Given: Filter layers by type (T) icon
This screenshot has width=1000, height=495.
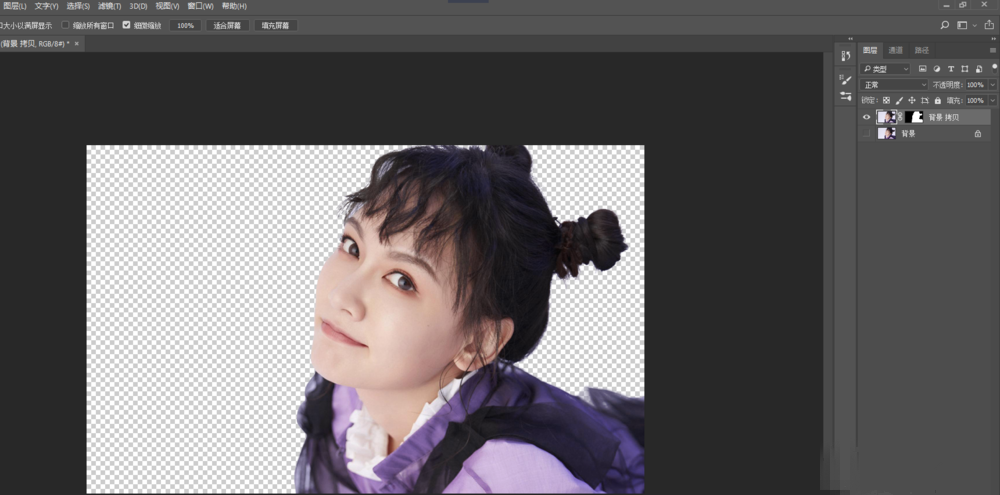Looking at the screenshot, I should click(x=951, y=69).
